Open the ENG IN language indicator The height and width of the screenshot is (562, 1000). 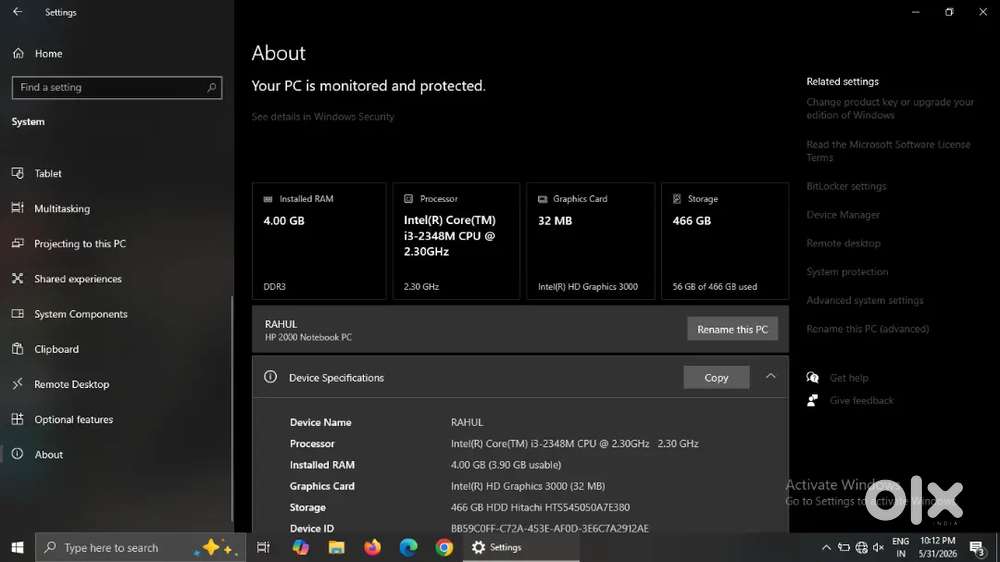tap(901, 547)
